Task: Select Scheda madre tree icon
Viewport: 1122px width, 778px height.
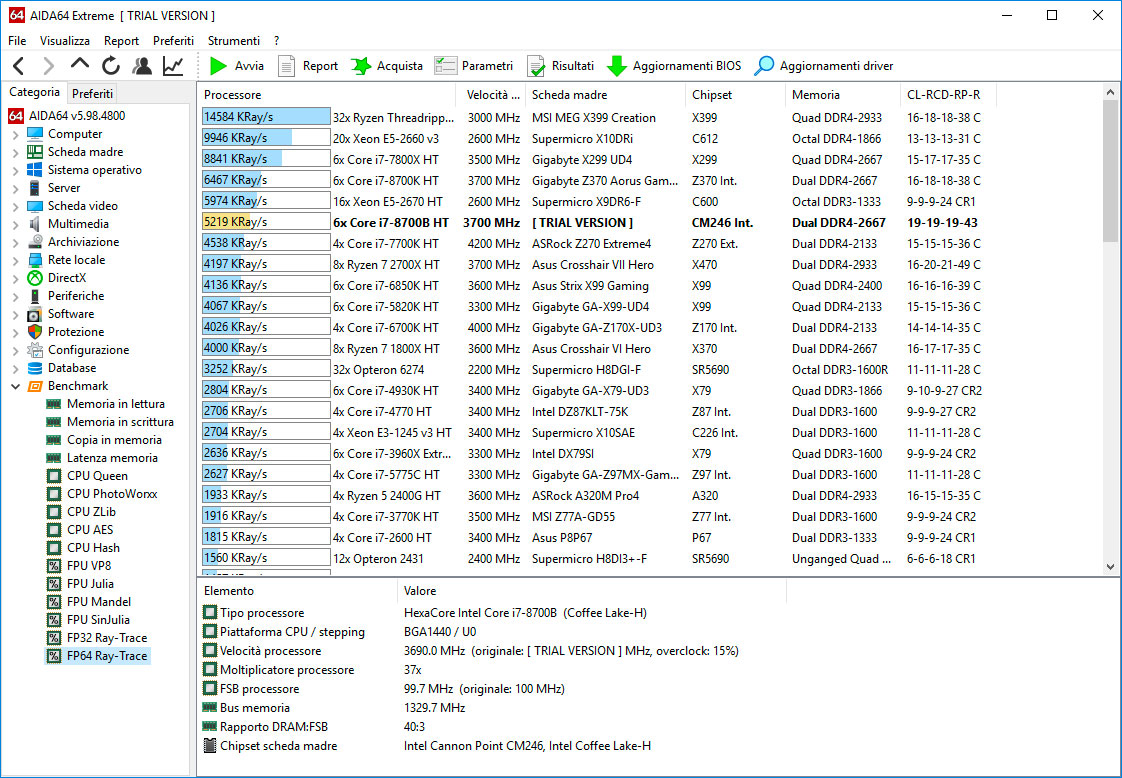Action: pyautogui.click(x=34, y=152)
